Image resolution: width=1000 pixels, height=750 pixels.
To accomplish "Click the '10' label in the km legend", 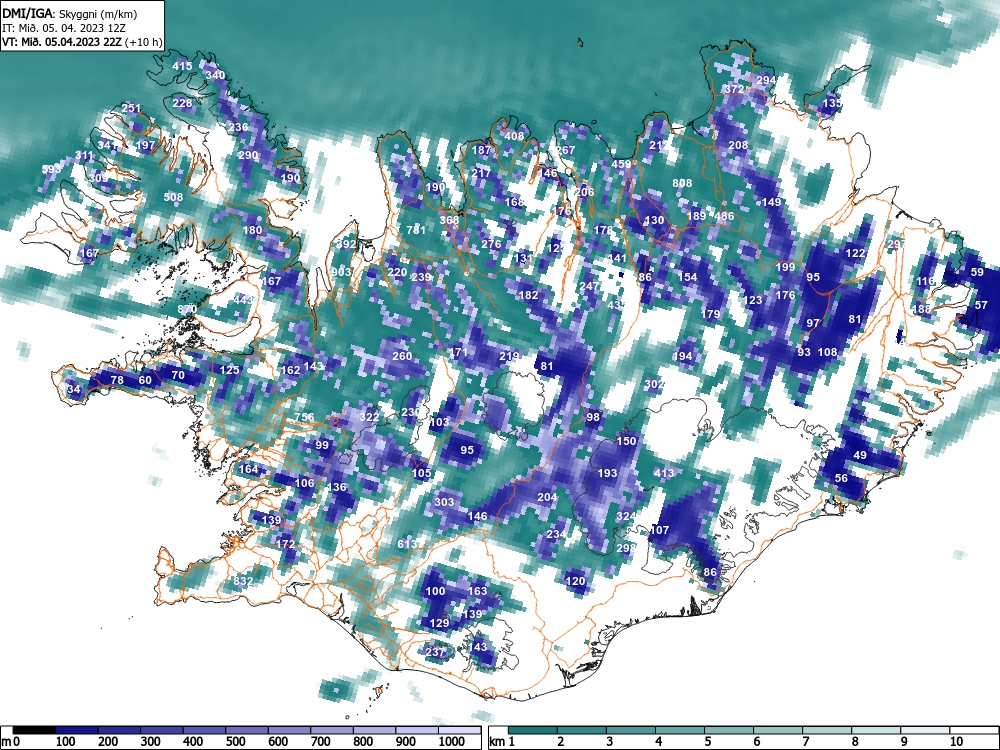I will 955,742.
